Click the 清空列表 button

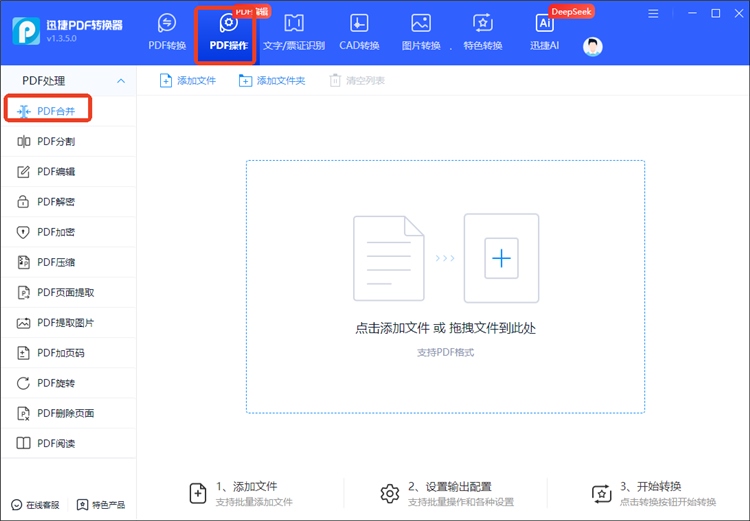[x=357, y=80]
